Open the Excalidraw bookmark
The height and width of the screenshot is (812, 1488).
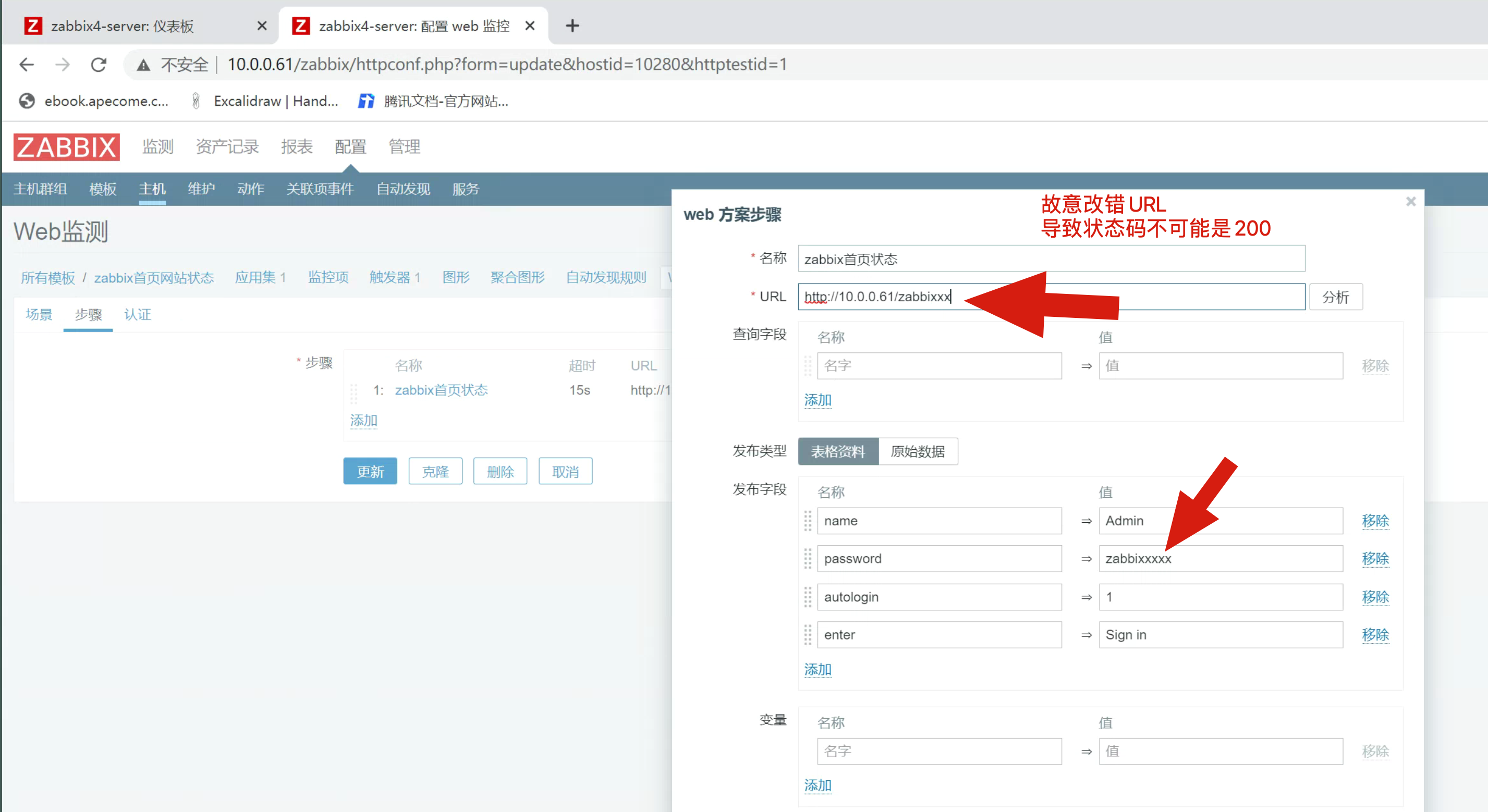click(266, 101)
